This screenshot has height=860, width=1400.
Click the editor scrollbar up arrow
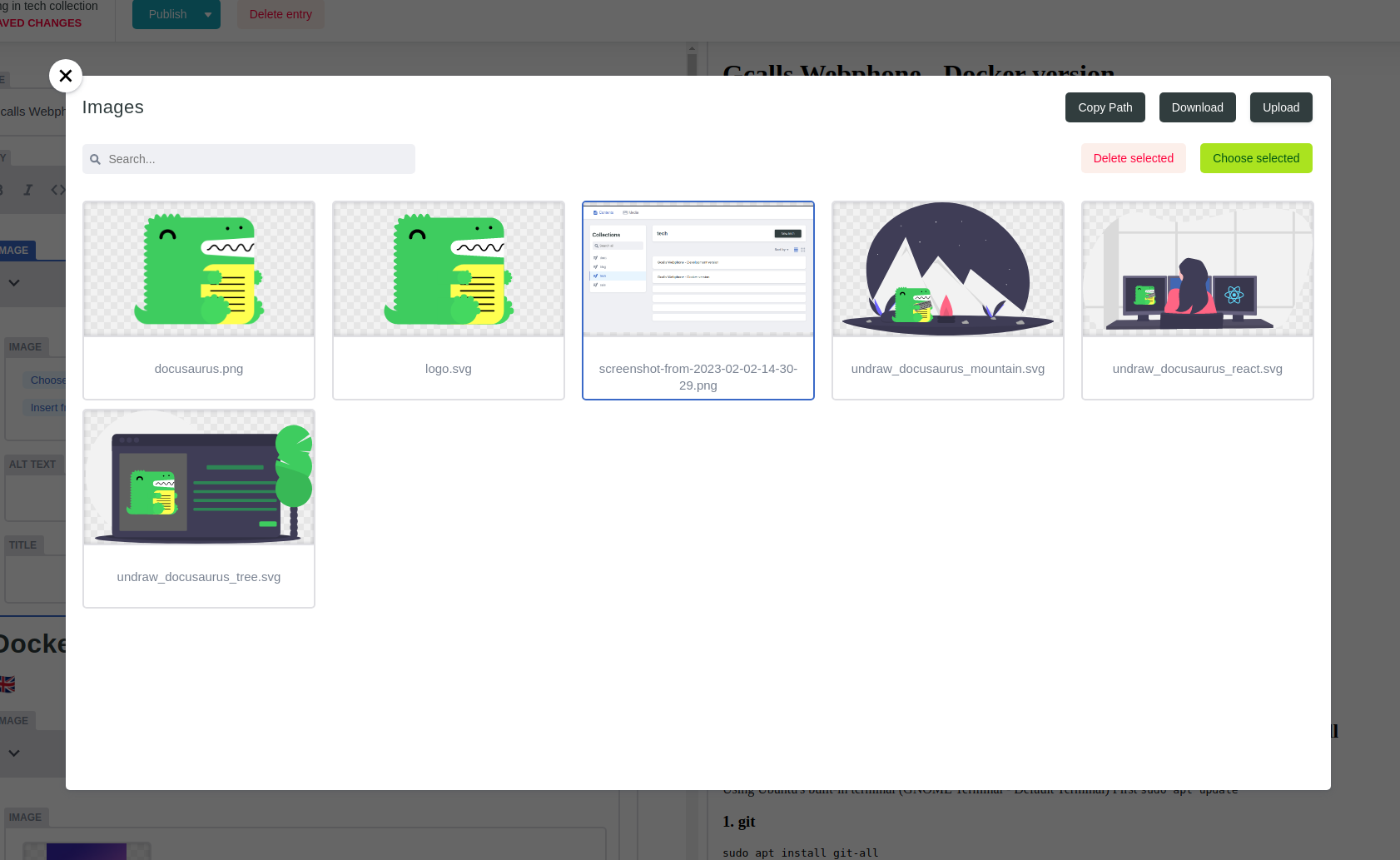(x=692, y=50)
